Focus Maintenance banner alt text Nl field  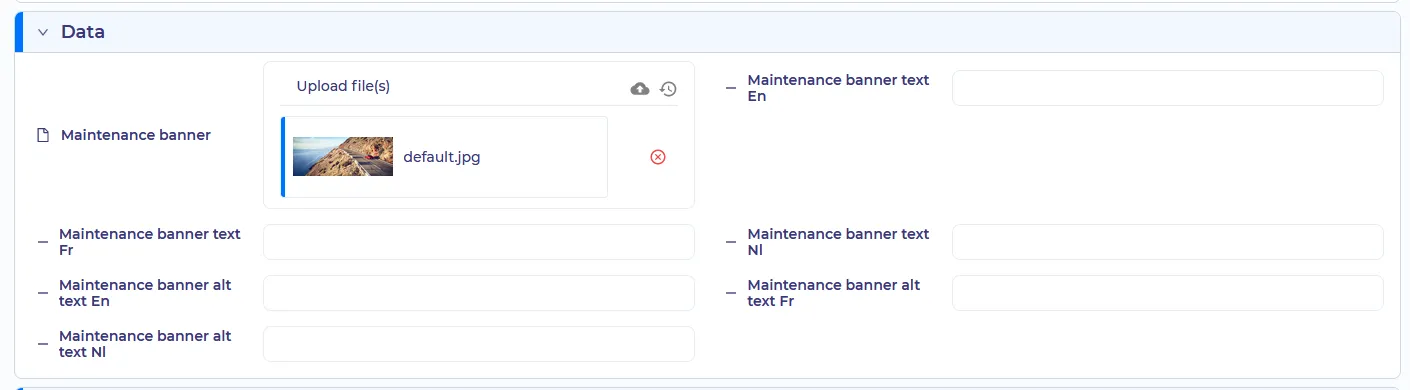coord(478,344)
